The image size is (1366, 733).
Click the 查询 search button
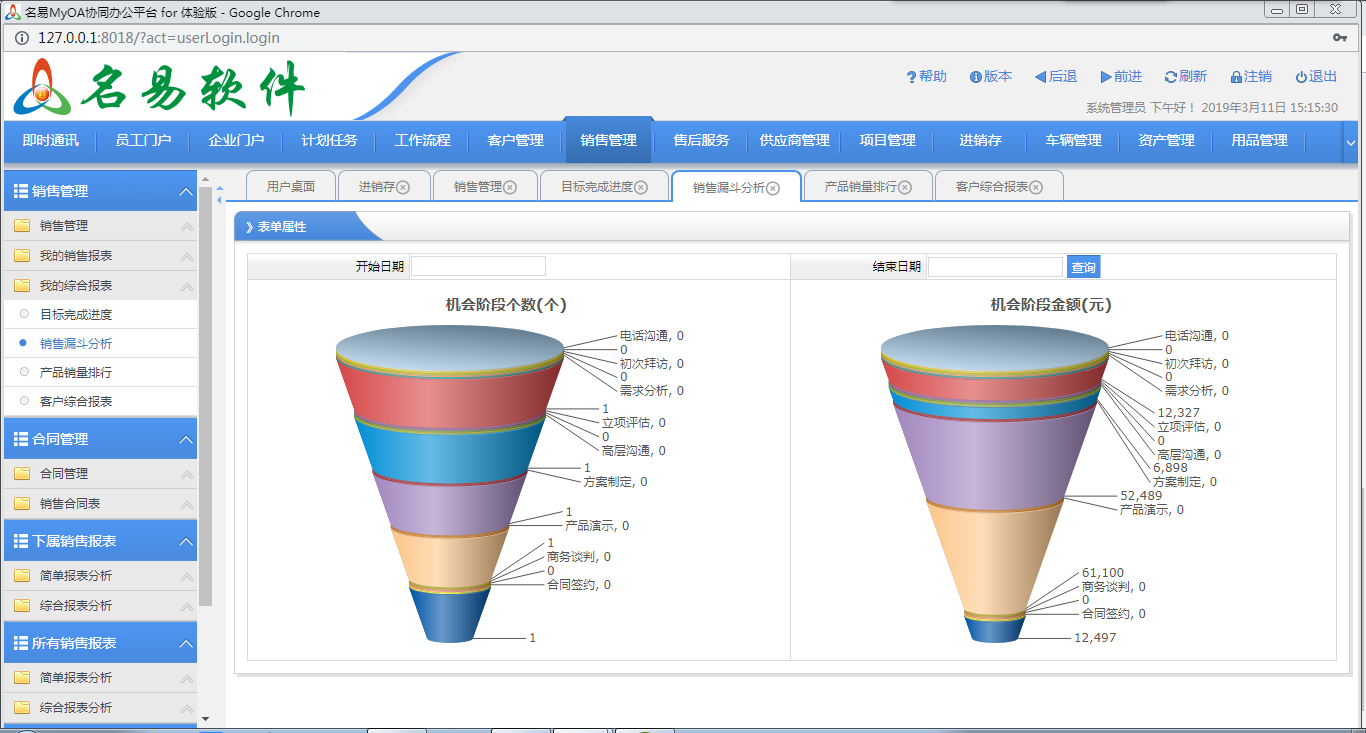click(x=1083, y=267)
